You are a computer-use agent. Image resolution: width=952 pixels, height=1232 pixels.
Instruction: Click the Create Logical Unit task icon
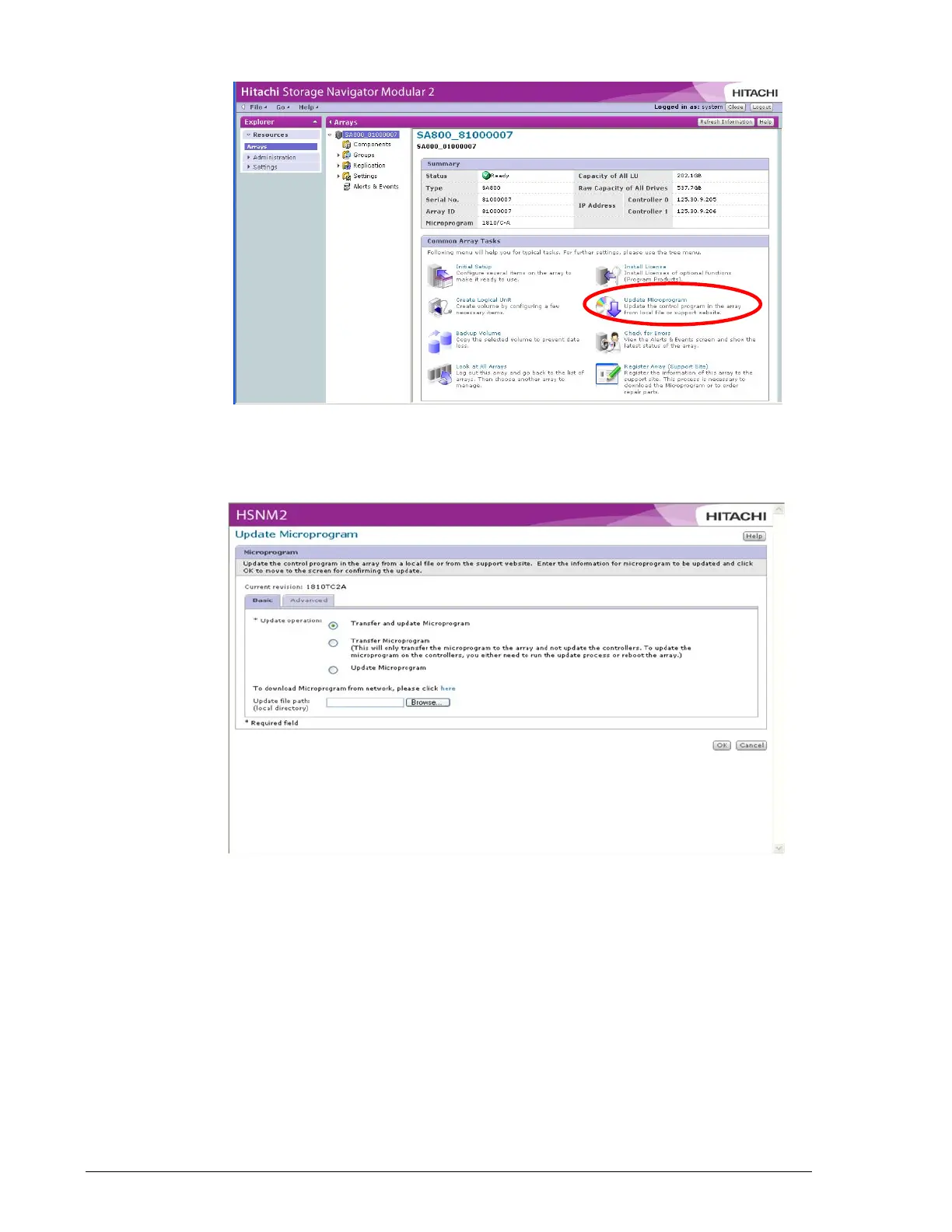[x=439, y=307]
